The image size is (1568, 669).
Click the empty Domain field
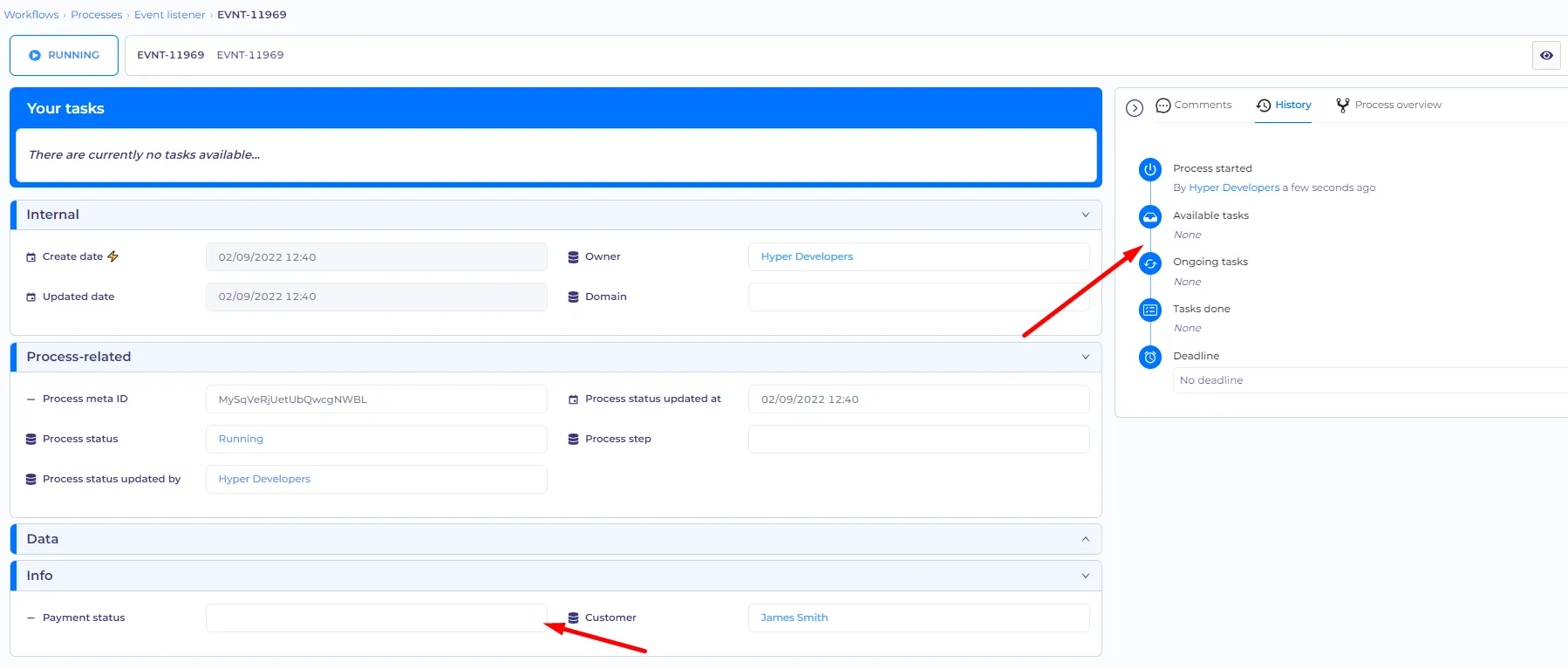click(x=919, y=297)
